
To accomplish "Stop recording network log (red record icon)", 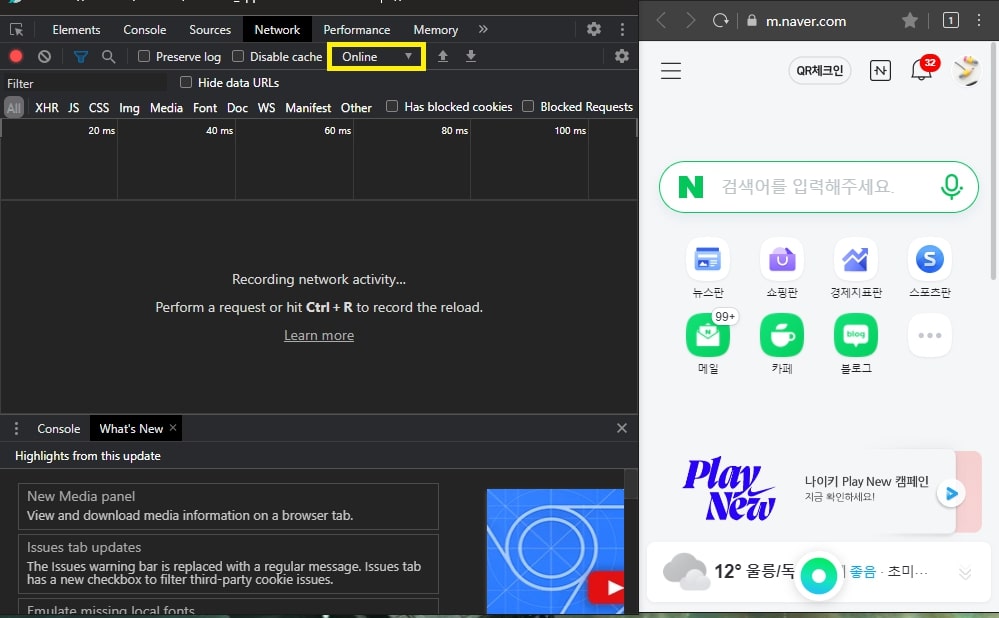I will click(x=14, y=56).
